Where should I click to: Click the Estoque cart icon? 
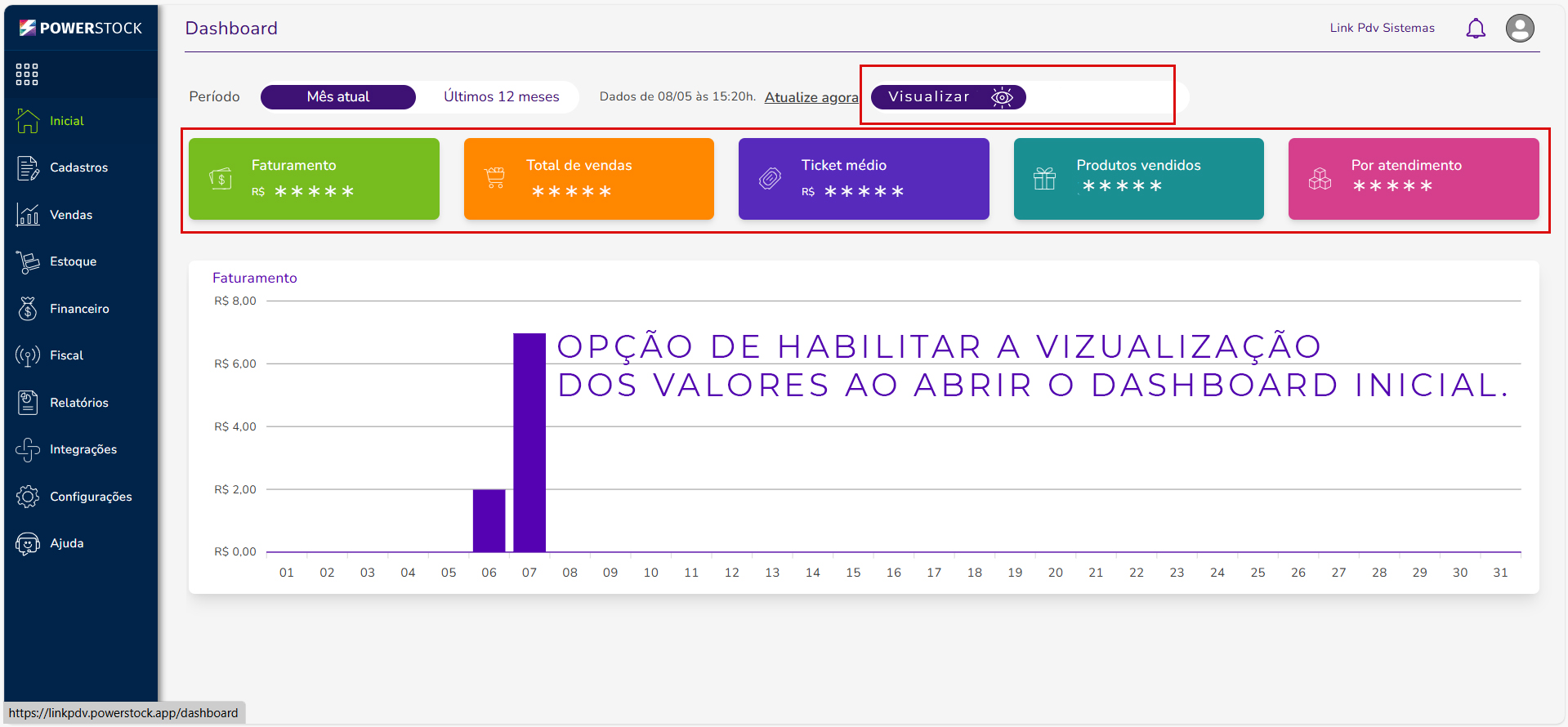[28, 262]
